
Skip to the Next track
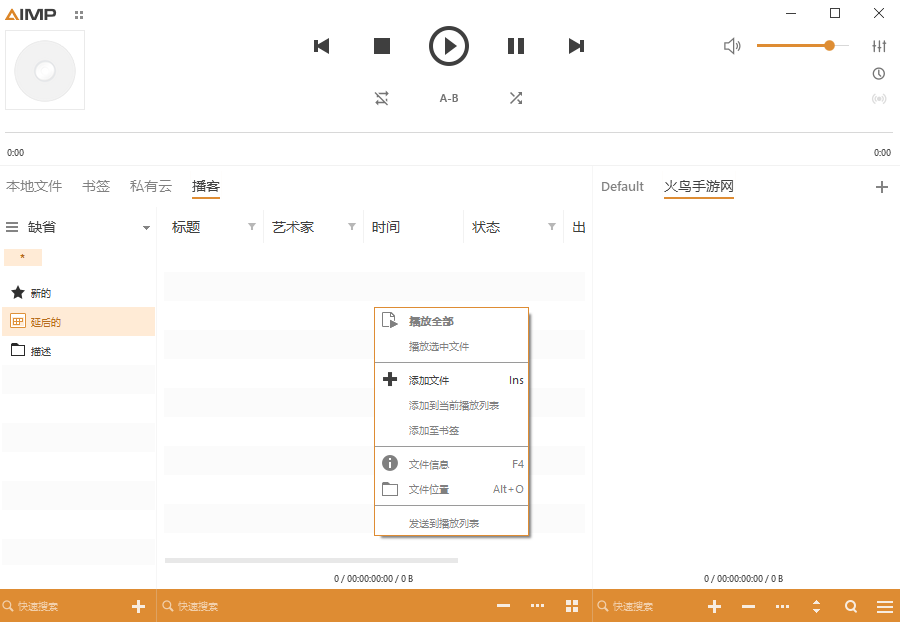(x=576, y=46)
